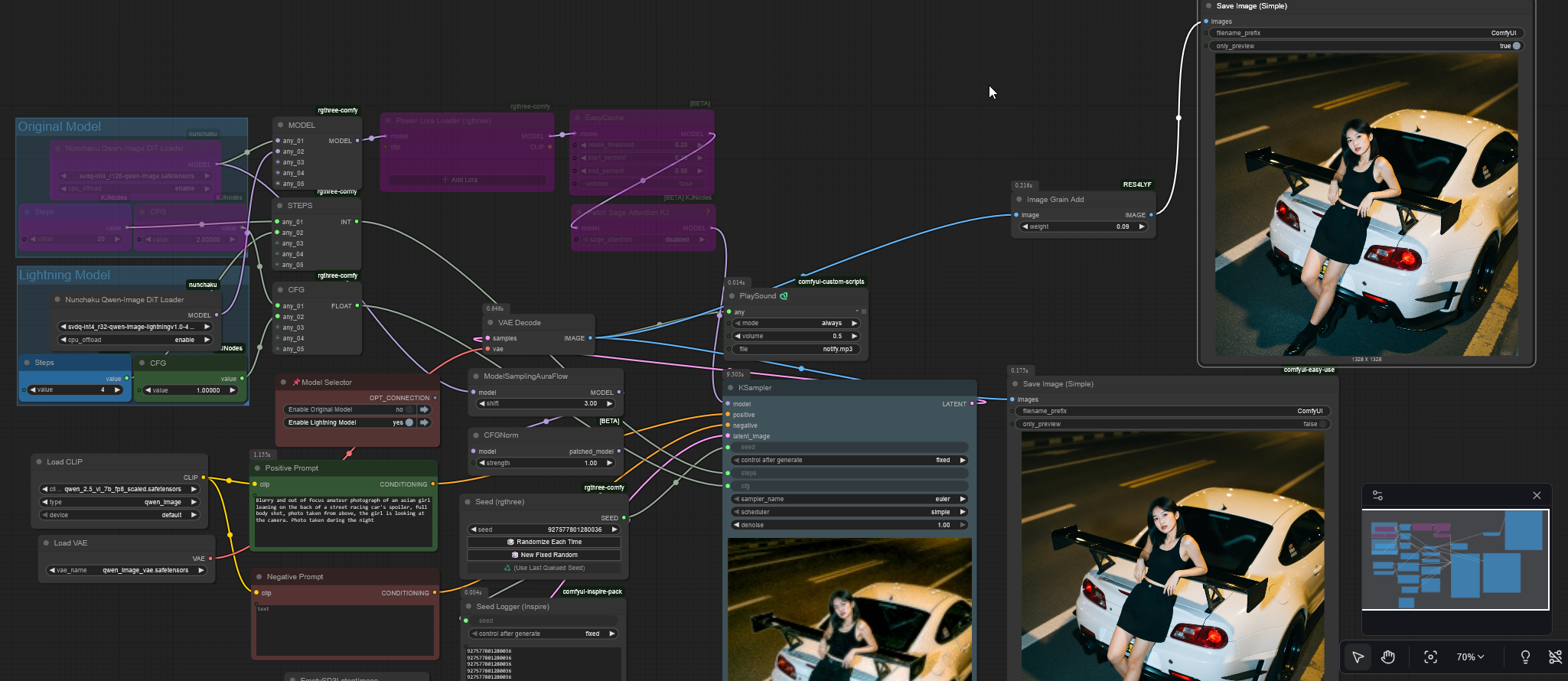Image resolution: width=1568 pixels, height=681 pixels.
Task: Click the KSampler preview image
Action: coord(849,609)
